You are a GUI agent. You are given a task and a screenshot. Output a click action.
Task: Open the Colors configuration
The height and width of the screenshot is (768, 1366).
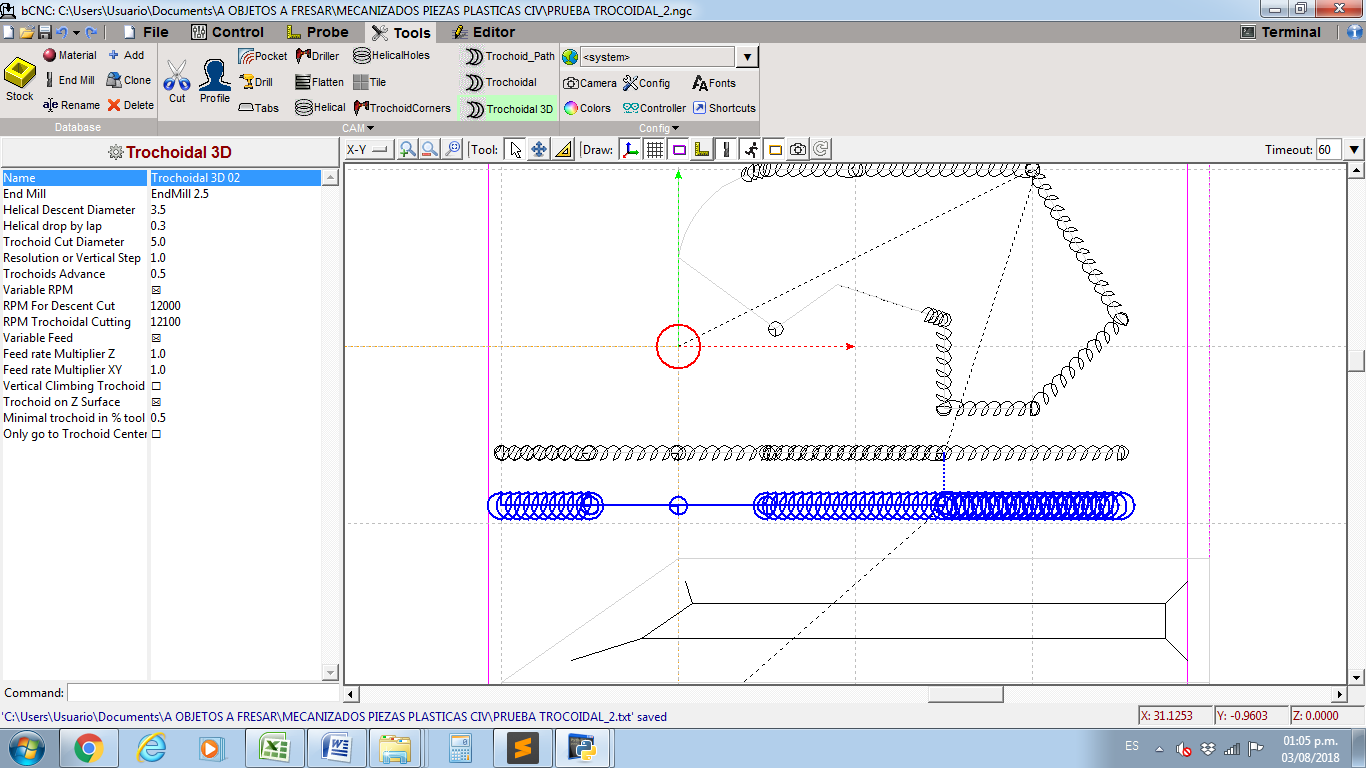point(586,108)
